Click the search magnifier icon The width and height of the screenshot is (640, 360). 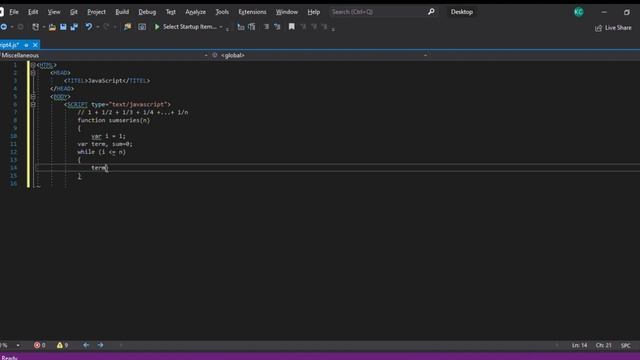point(431,12)
